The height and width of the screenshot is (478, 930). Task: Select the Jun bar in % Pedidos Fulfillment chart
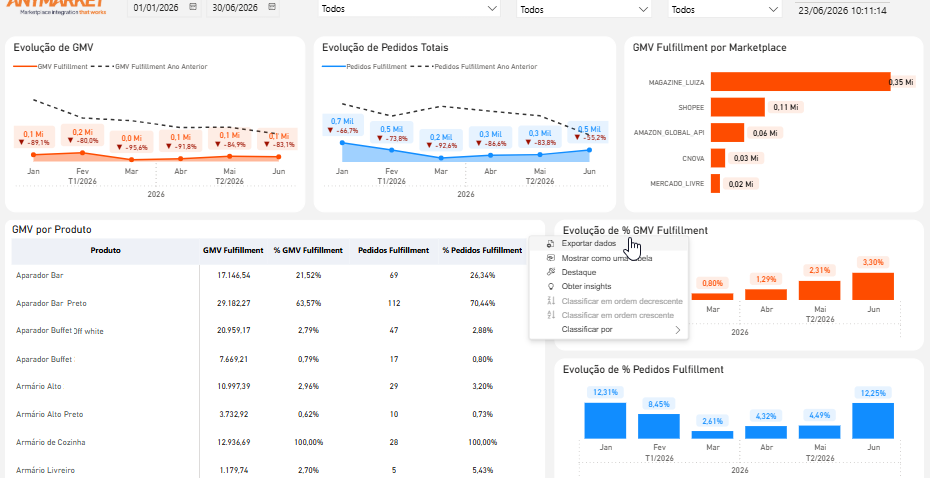pos(872,420)
